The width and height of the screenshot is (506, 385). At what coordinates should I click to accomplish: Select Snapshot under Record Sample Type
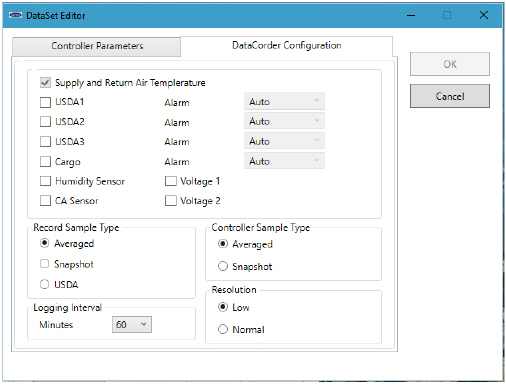click(x=44, y=264)
